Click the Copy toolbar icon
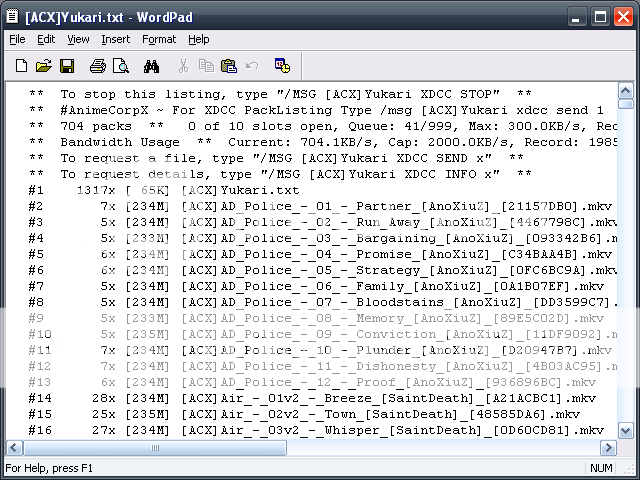The height and width of the screenshot is (480, 640). [206, 66]
